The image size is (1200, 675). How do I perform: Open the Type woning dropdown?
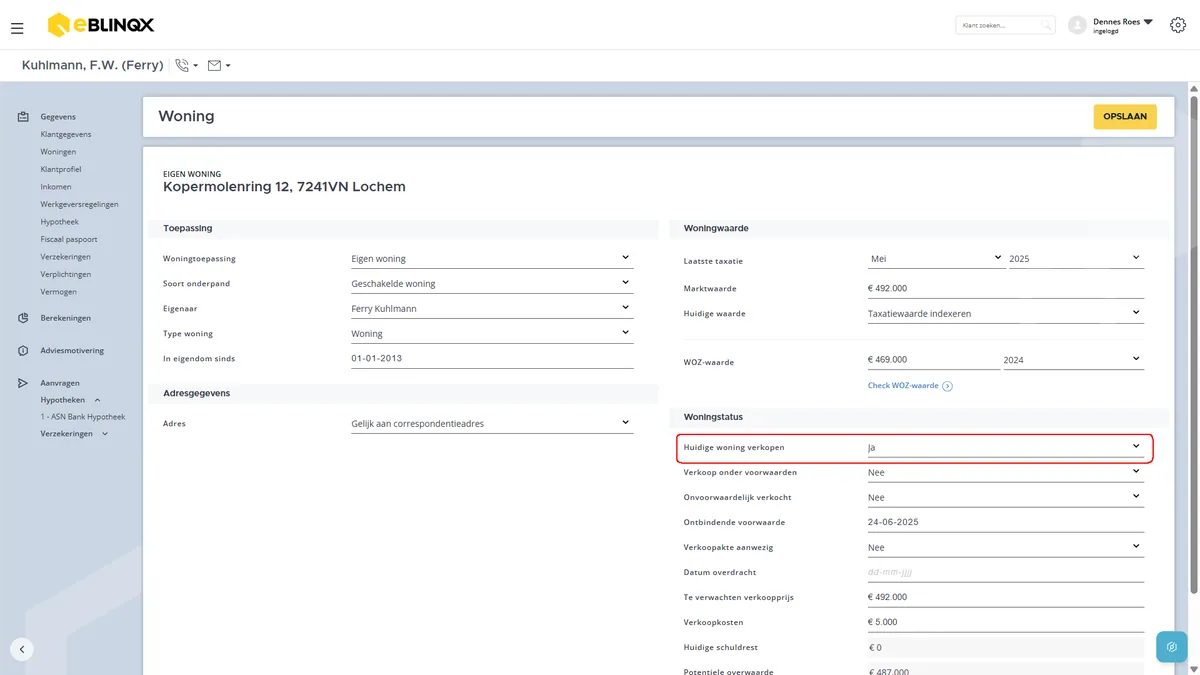pyautogui.click(x=492, y=333)
